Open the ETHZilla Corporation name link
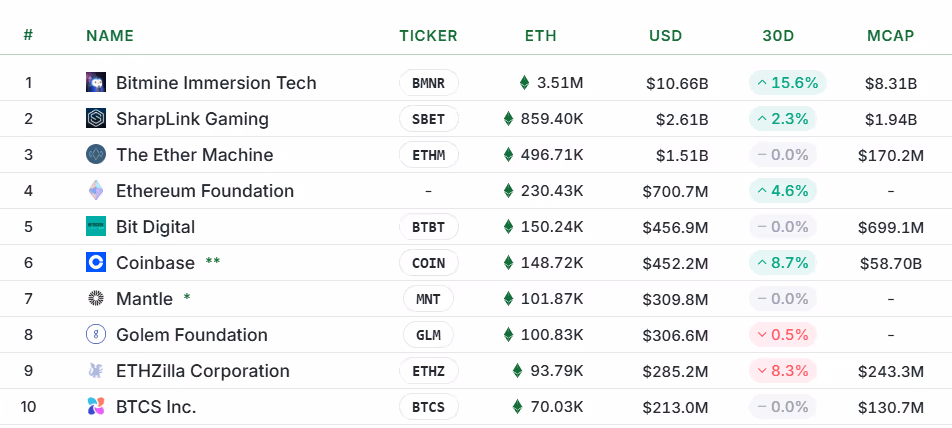The width and height of the screenshot is (952, 428). point(202,371)
